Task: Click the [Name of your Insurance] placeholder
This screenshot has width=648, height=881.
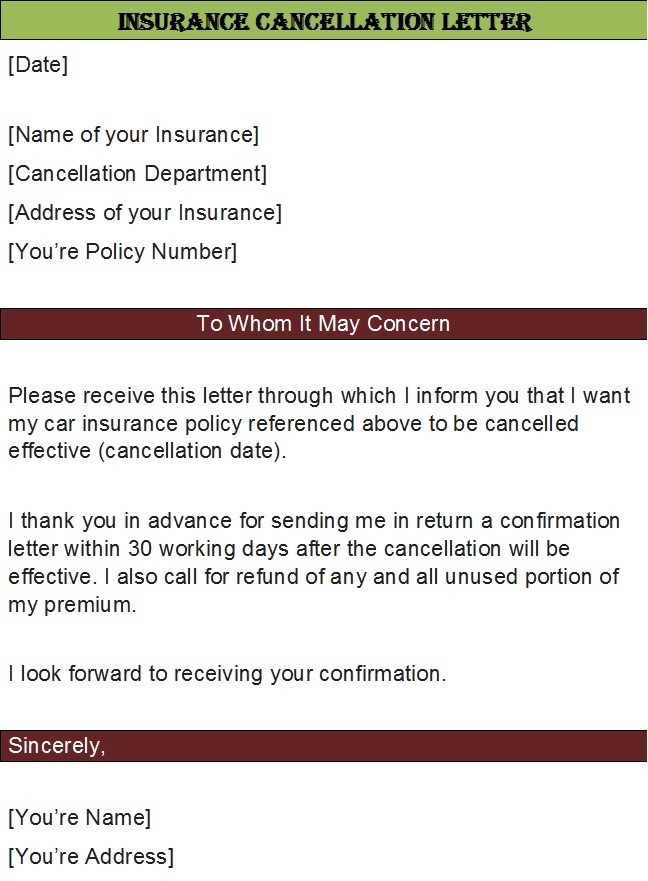Action: click(x=134, y=135)
